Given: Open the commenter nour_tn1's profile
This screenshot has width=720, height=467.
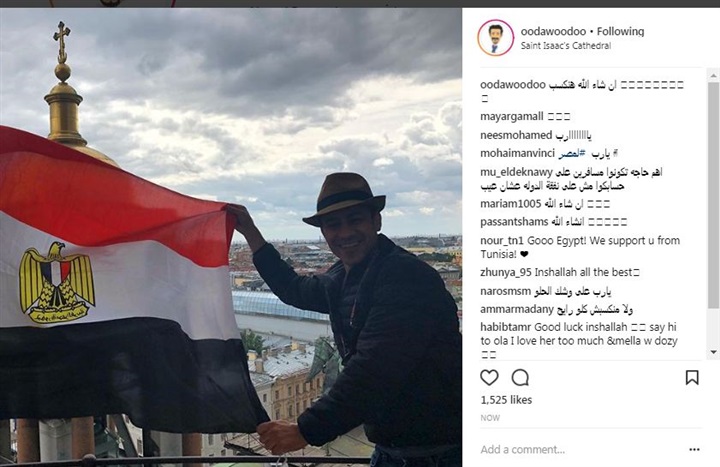Looking at the screenshot, I should [x=502, y=241].
